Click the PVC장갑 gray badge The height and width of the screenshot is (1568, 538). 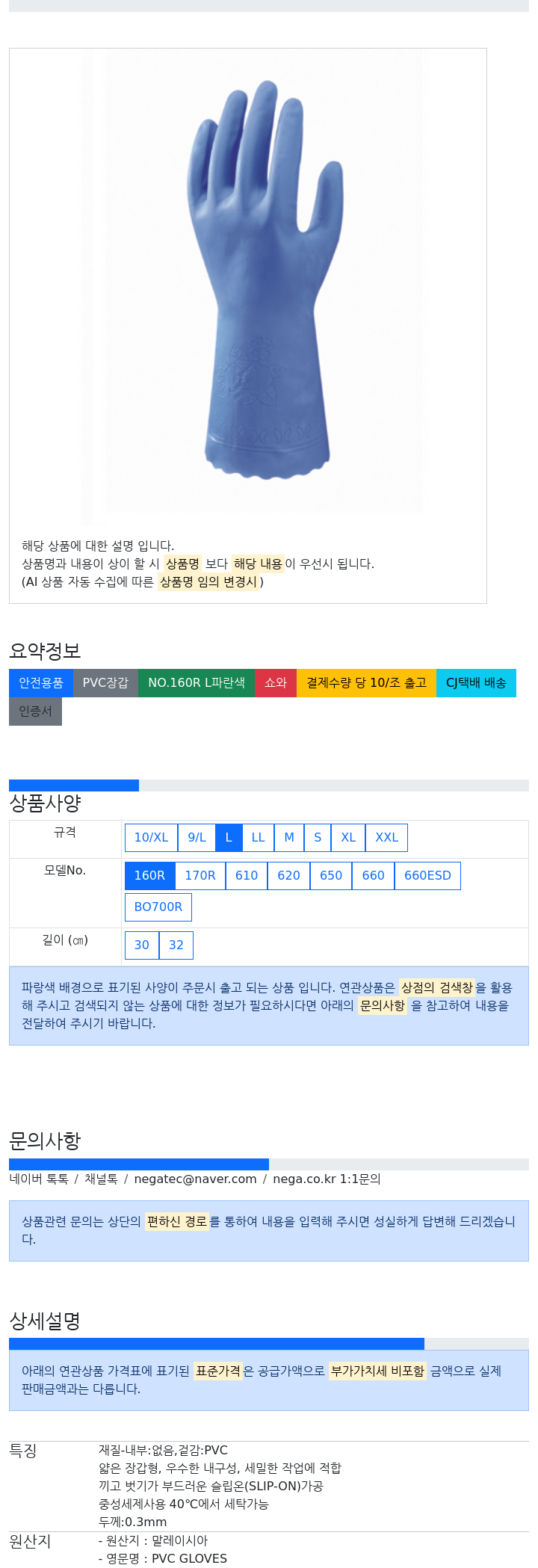click(x=105, y=682)
